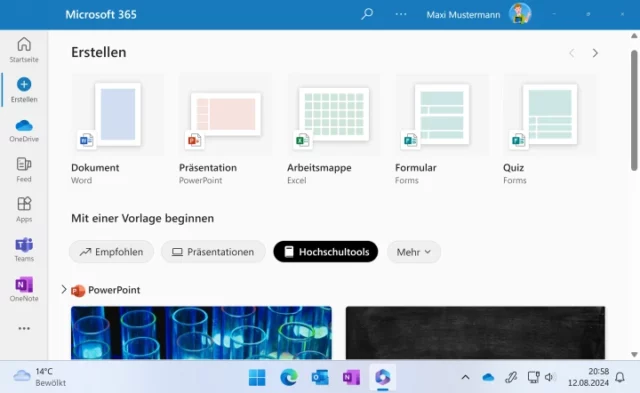Open Outlook from the taskbar
The height and width of the screenshot is (393, 640).
(320, 377)
